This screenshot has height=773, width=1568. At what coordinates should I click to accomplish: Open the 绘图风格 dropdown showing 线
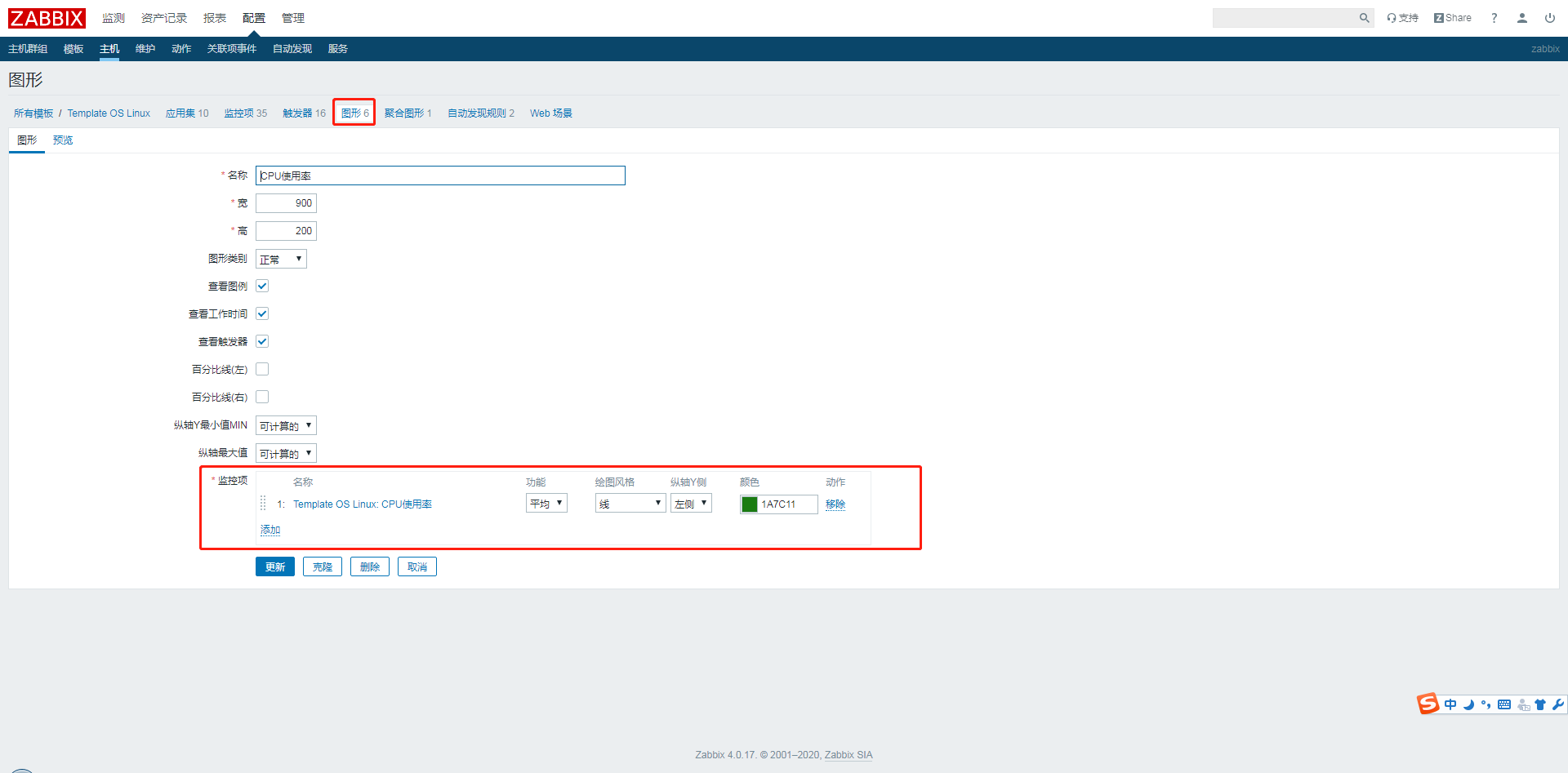point(630,503)
